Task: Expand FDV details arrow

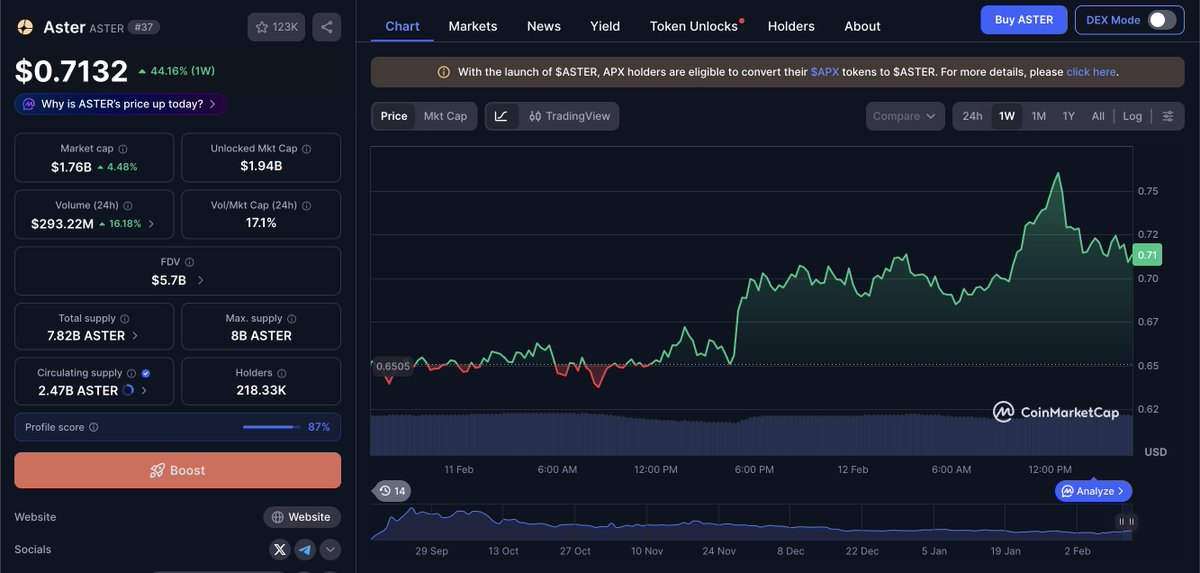Action: (200, 280)
